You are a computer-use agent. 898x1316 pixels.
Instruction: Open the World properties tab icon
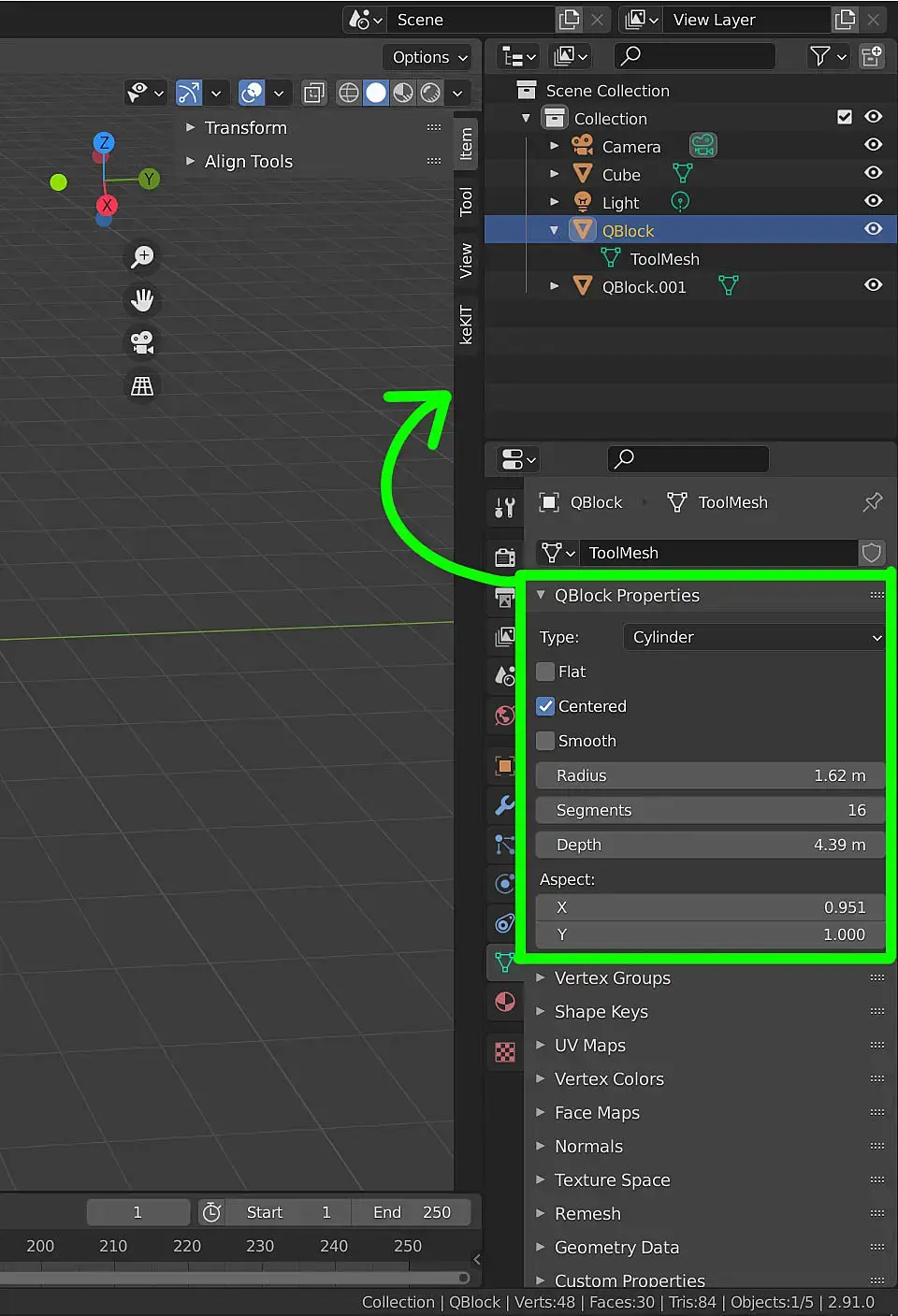pyautogui.click(x=505, y=716)
